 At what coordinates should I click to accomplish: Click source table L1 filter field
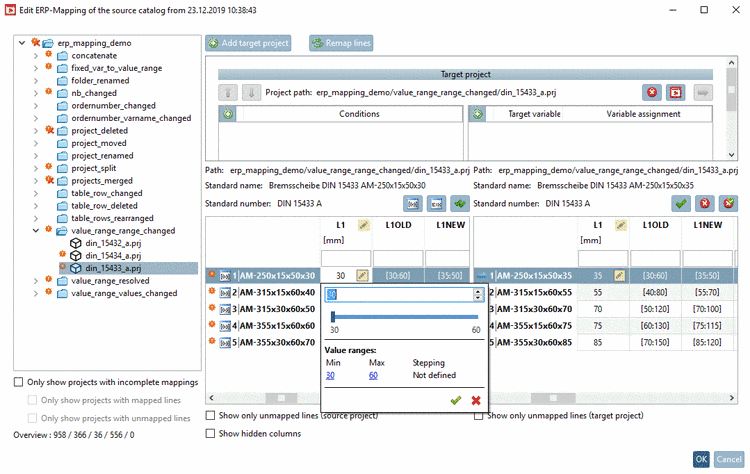345,258
